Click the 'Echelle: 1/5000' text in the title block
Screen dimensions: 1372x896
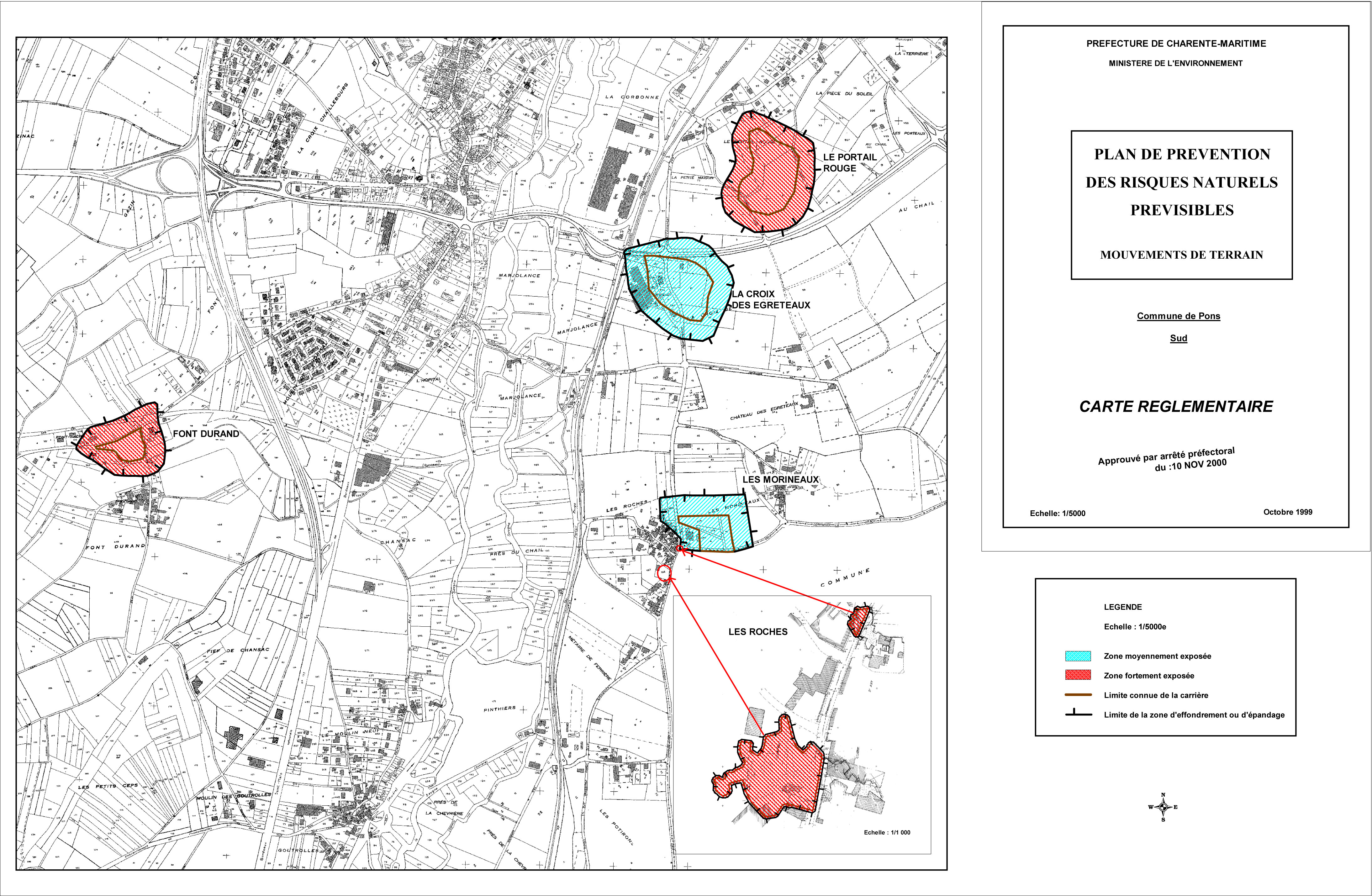click(x=1057, y=513)
